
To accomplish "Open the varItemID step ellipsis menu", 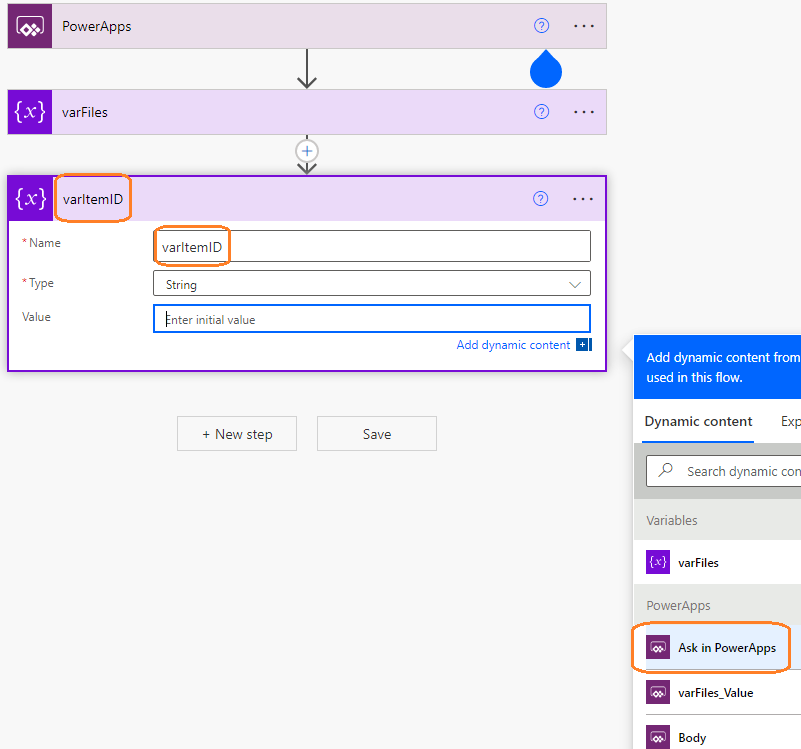I will tap(583, 199).
